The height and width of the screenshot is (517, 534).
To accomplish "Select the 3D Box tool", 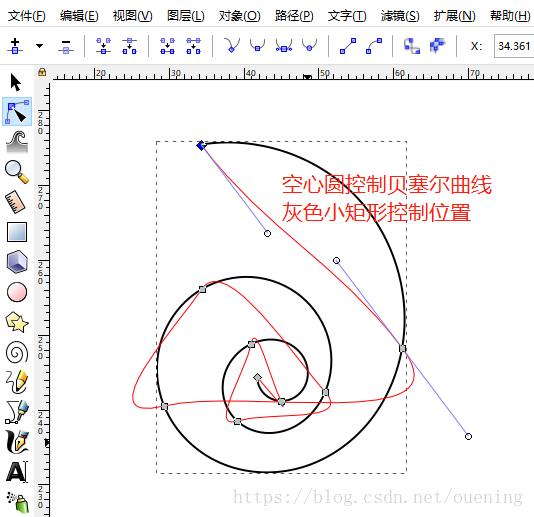I will (17, 262).
